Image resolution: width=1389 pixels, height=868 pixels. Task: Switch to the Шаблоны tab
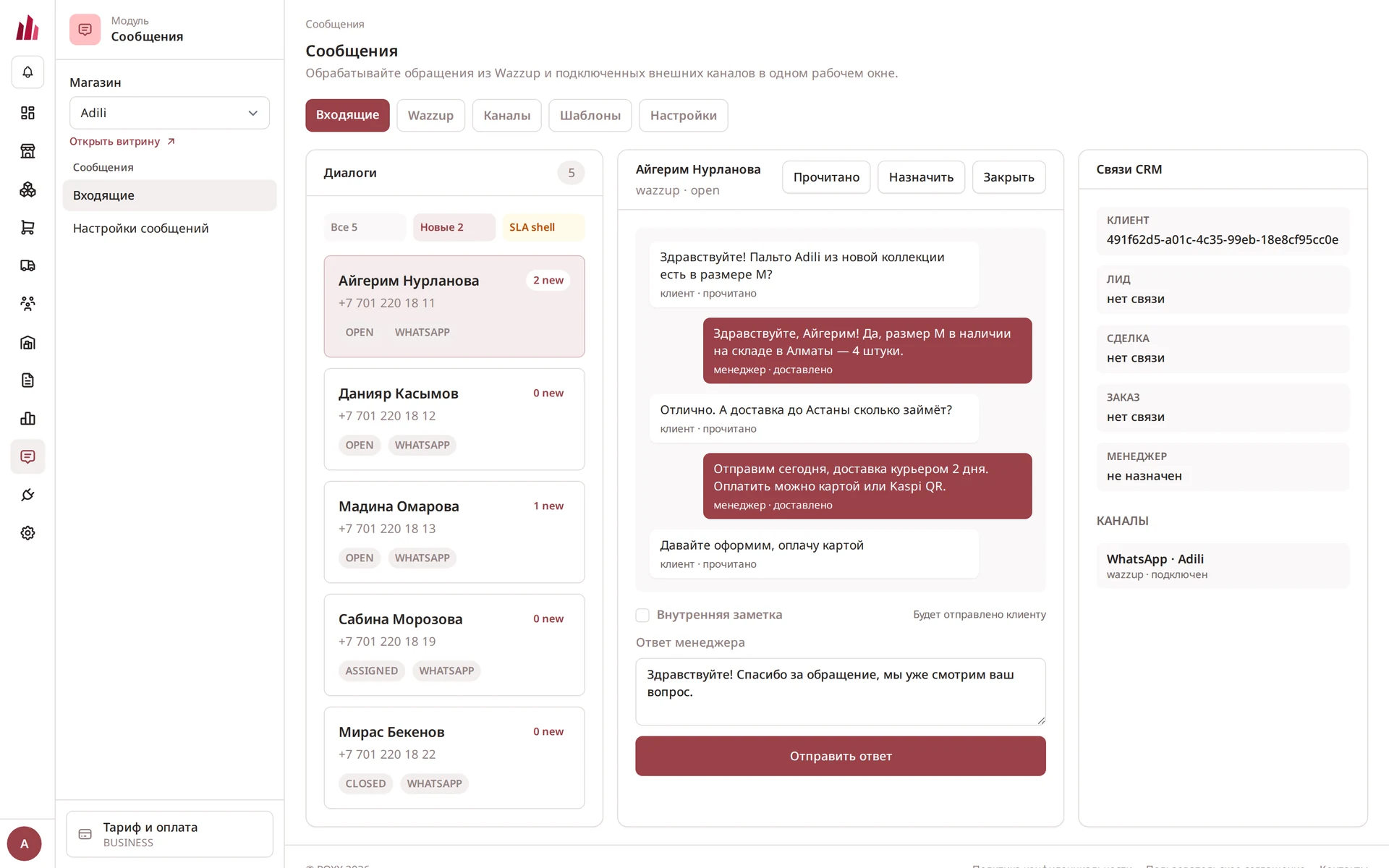(590, 115)
